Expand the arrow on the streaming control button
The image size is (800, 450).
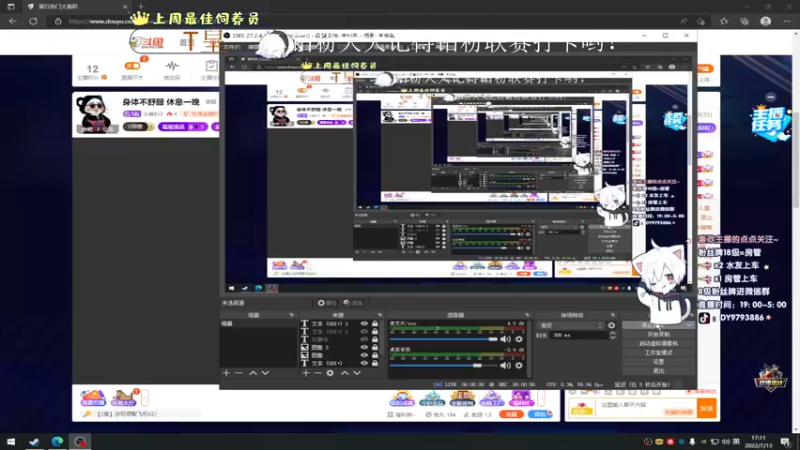689,325
